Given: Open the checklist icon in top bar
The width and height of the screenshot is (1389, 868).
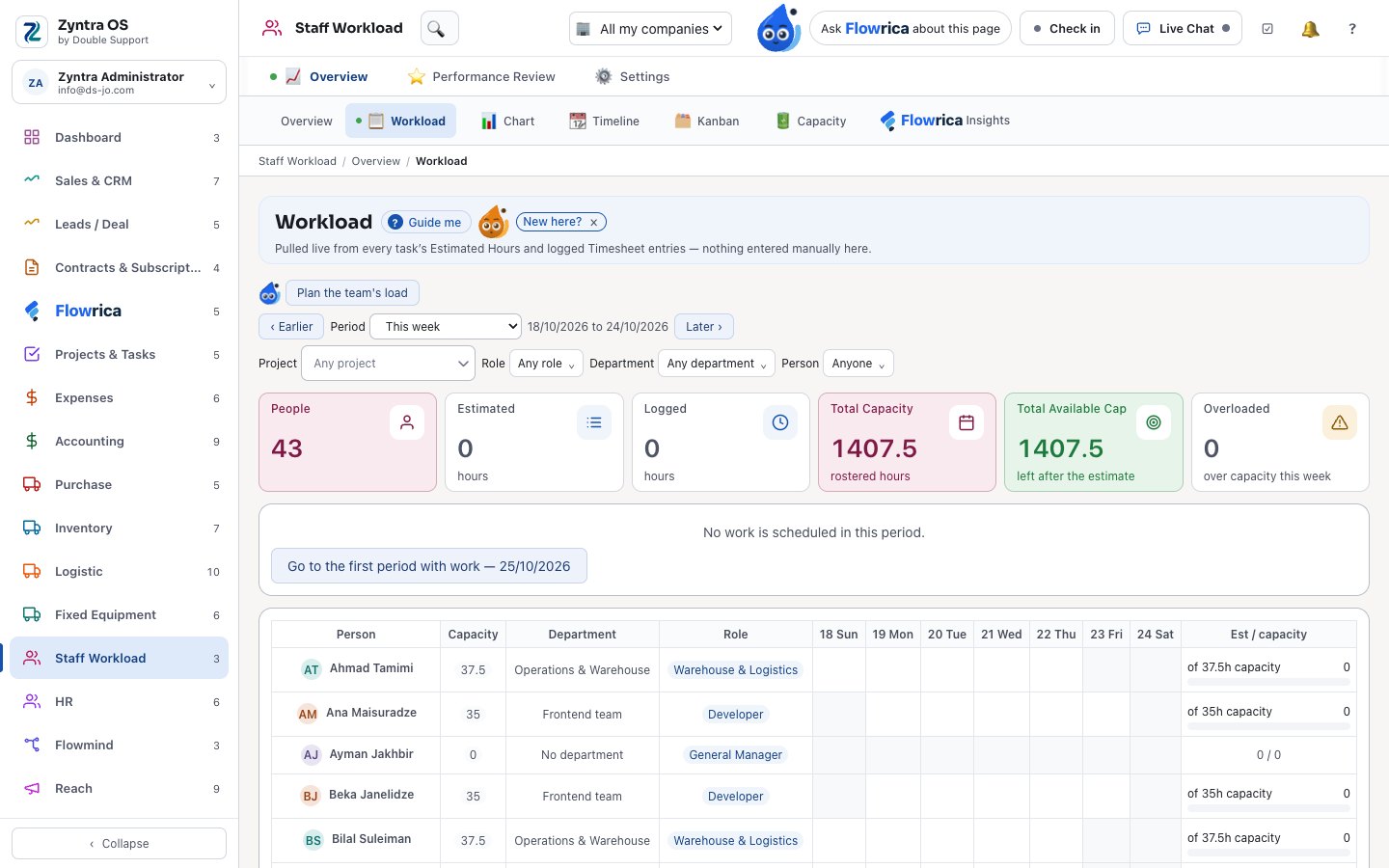Looking at the screenshot, I should [x=1267, y=29].
